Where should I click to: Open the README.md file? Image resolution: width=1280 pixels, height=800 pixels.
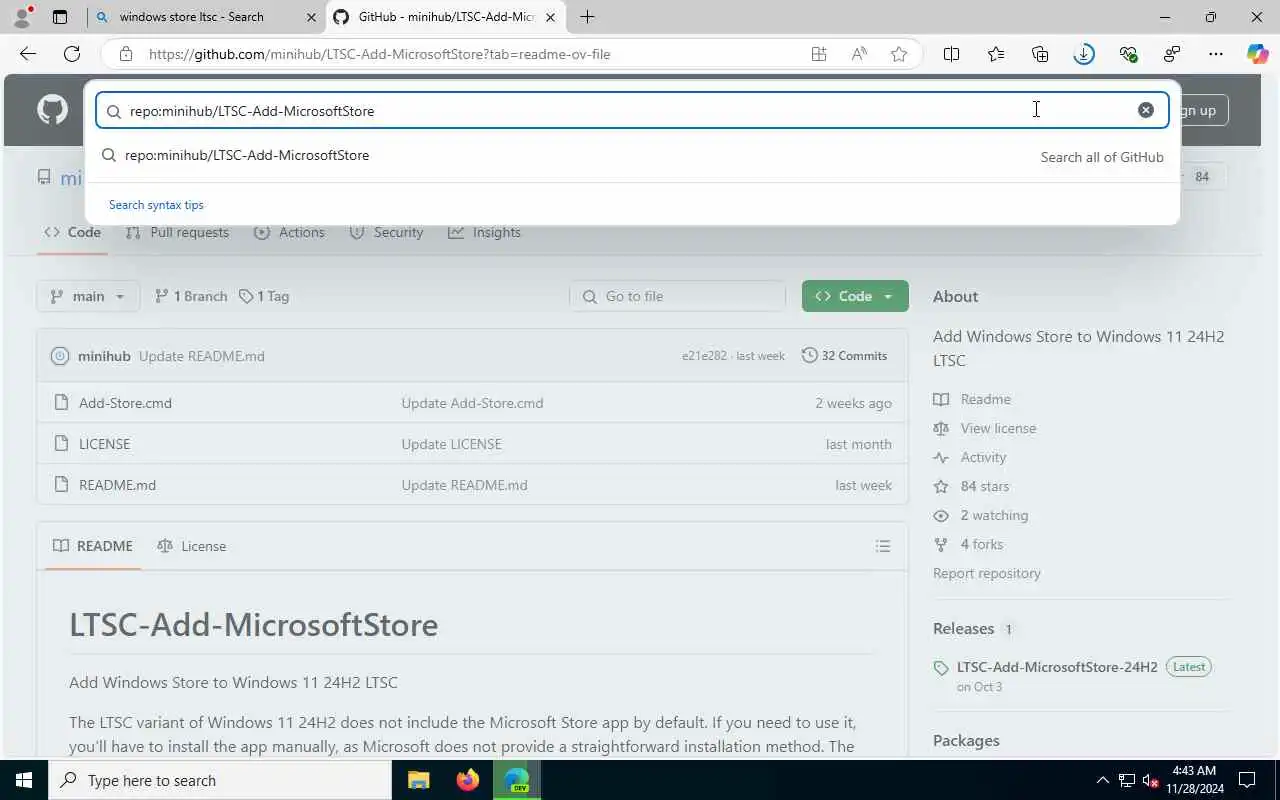point(117,485)
